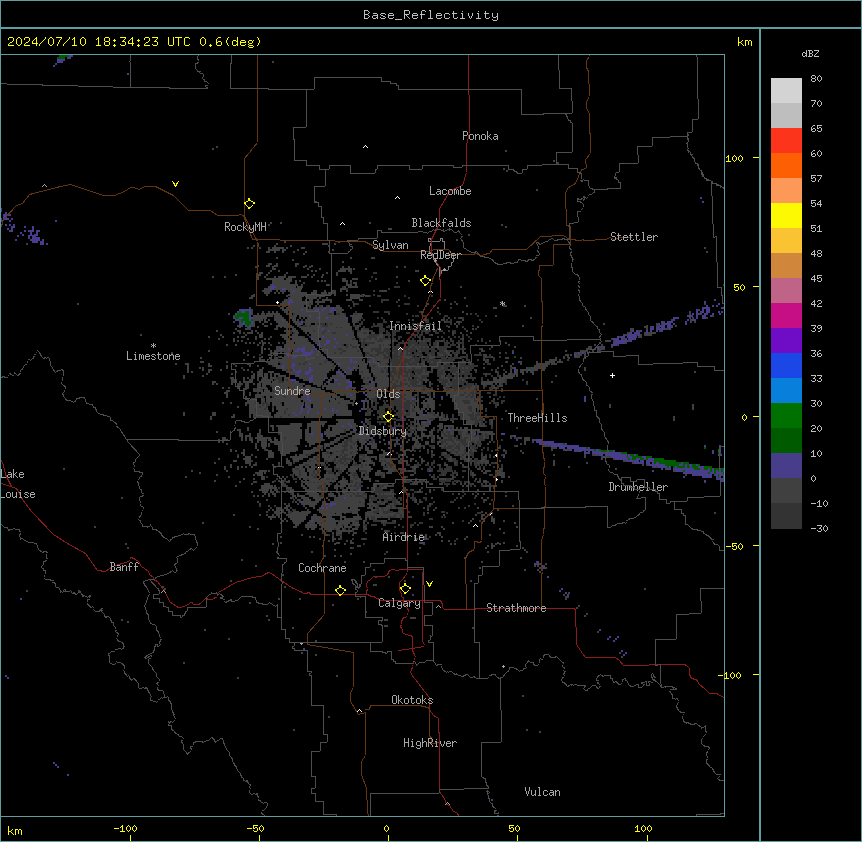Click the Vulcan label
Viewport: 862px width, 842px height.
543,792
